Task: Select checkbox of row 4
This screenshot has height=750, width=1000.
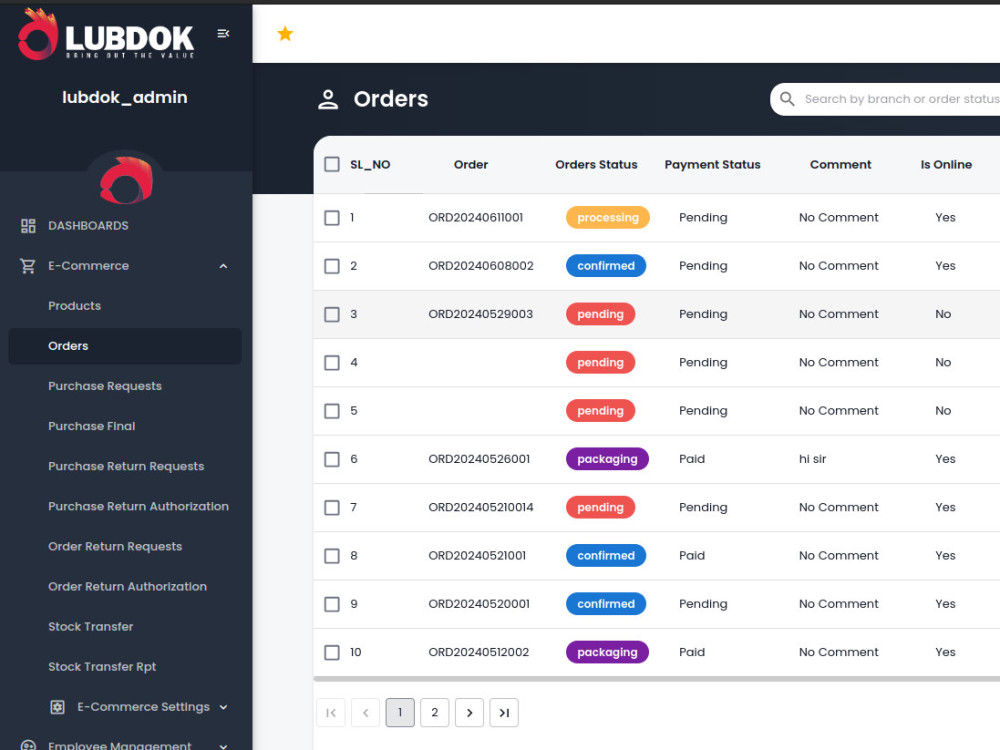Action: [x=332, y=363]
